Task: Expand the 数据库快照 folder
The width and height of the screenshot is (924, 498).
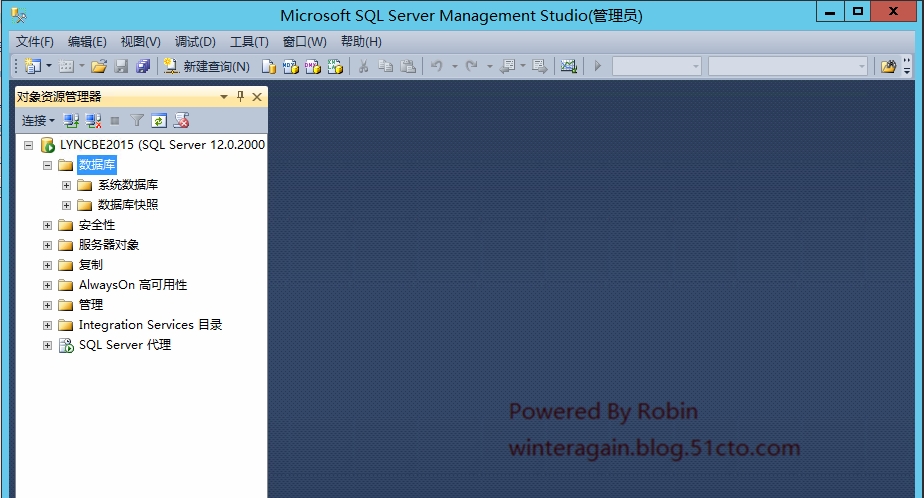Action: point(66,205)
